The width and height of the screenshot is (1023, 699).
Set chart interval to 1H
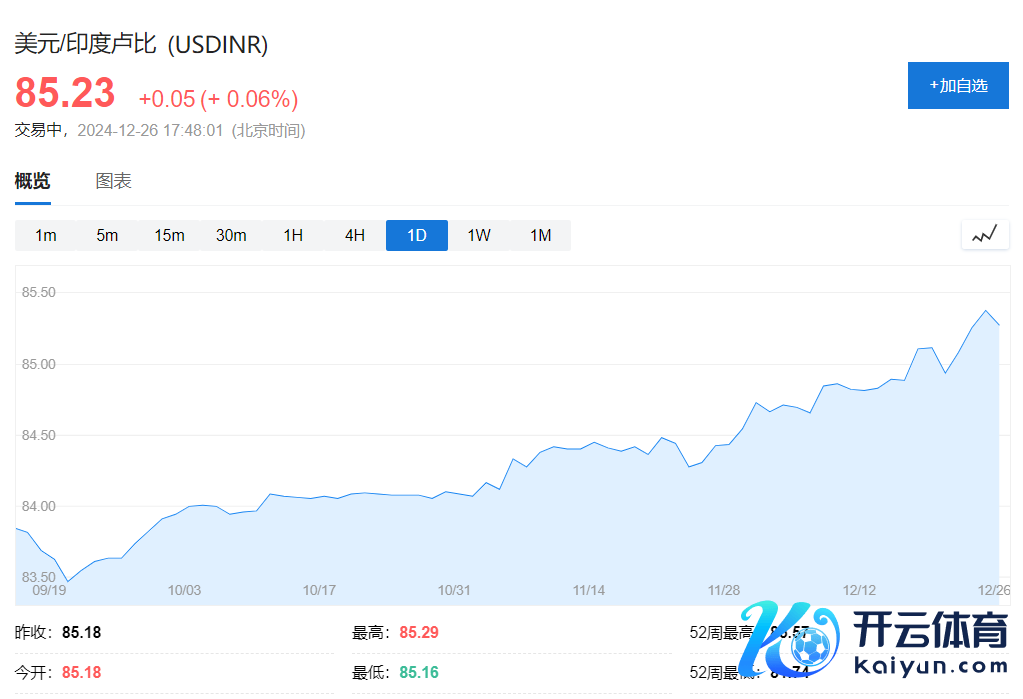pos(293,235)
